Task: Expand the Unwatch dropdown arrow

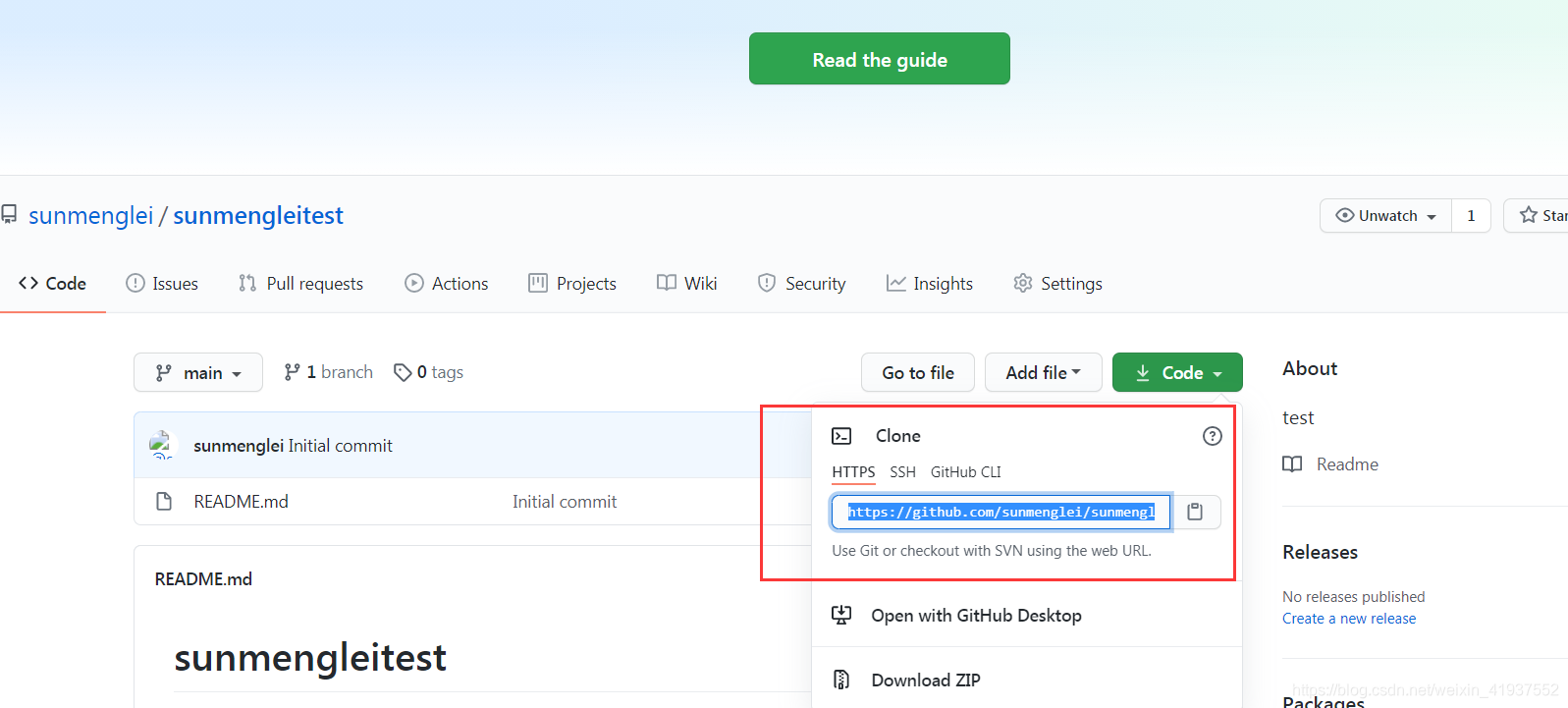Action: 1432,217
